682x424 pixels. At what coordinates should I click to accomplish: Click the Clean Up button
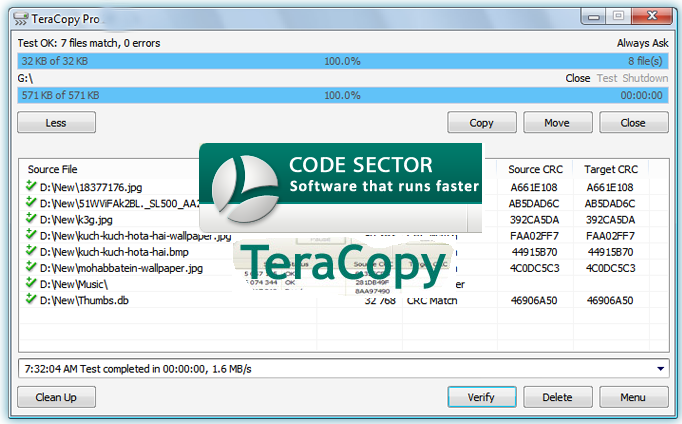coord(57,397)
